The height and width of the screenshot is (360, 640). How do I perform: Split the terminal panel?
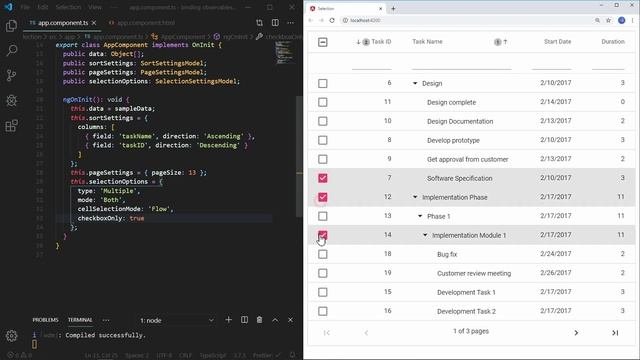click(x=244, y=320)
